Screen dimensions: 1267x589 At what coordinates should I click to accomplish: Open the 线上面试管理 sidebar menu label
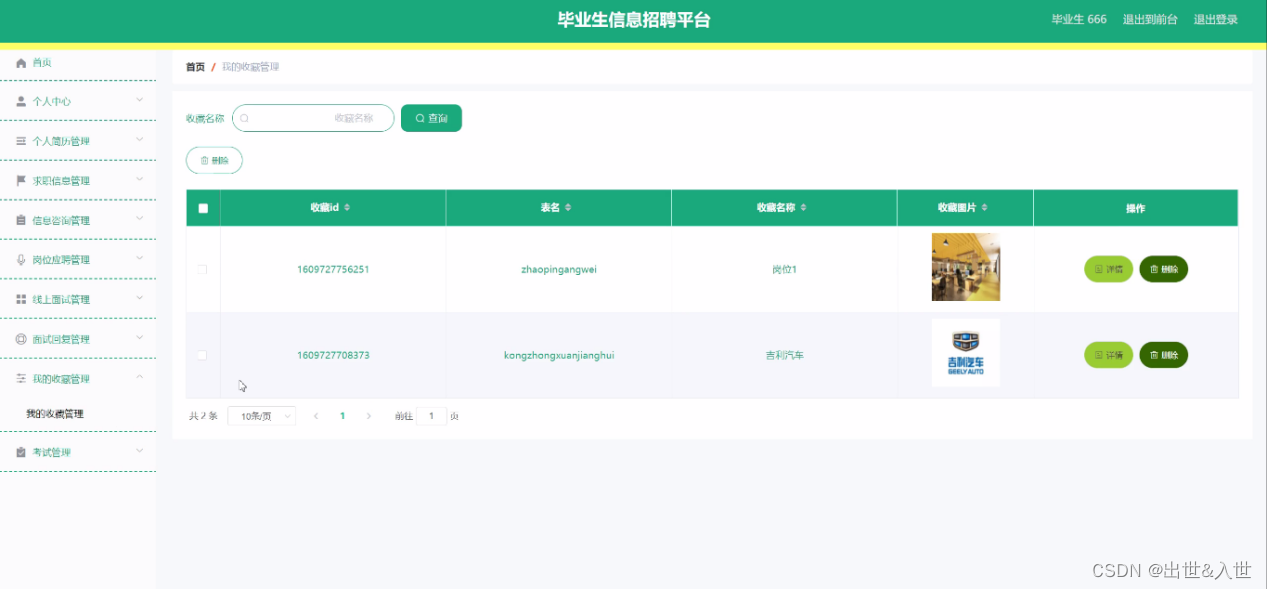coord(61,299)
